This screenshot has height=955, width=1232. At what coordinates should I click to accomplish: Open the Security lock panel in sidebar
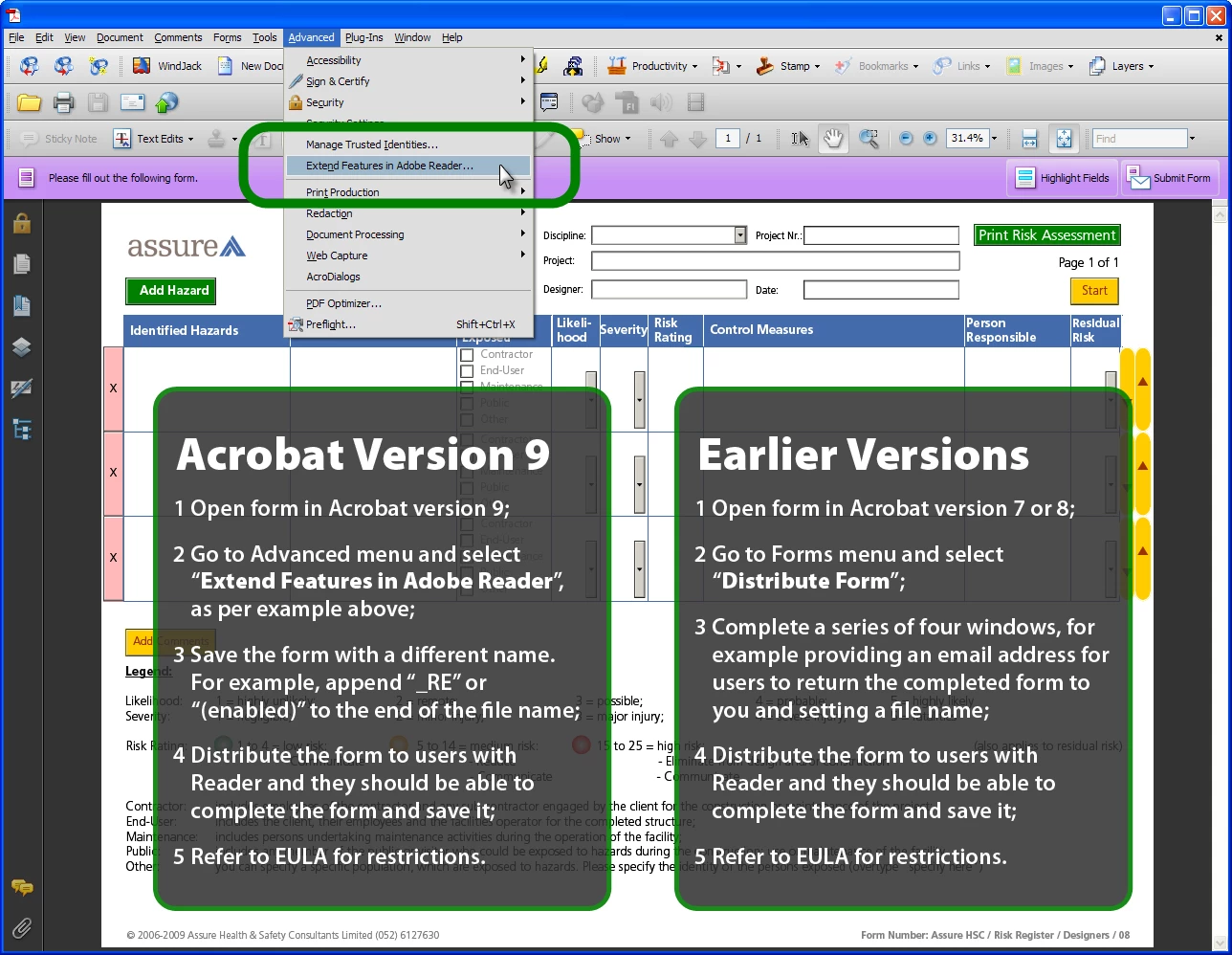tap(21, 223)
